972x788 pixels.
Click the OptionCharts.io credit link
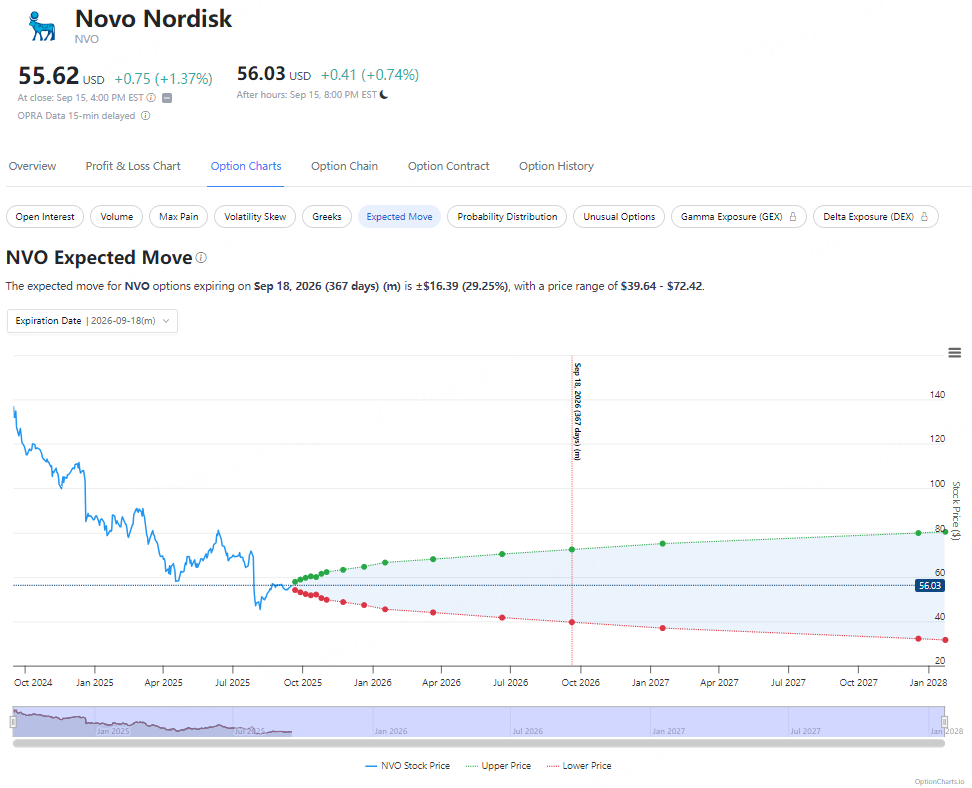(x=939, y=781)
